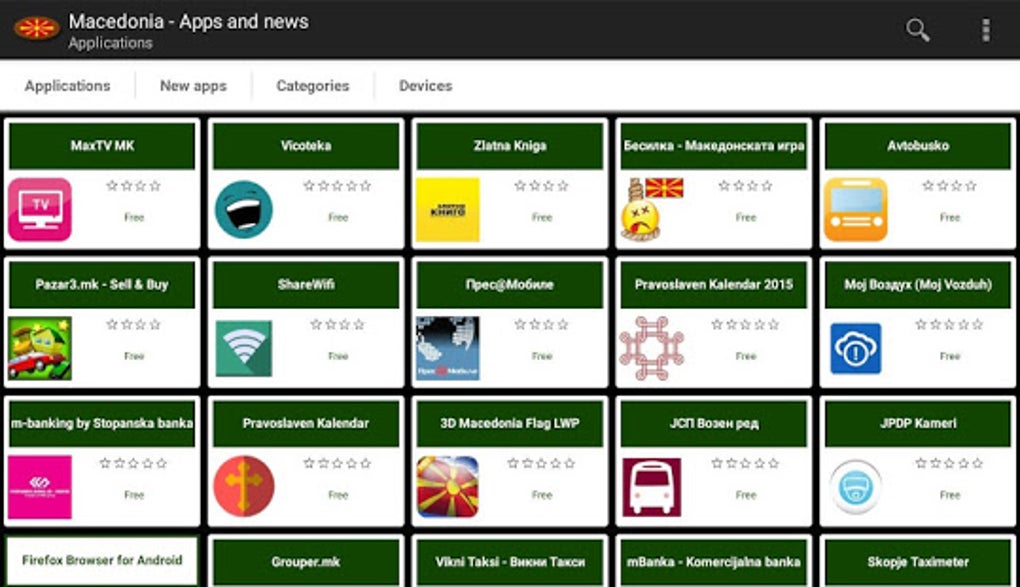Open the mBanka - Komercijalna banka card
Image resolution: width=1020 pixels, height=587 pixels.
[714, 562]
